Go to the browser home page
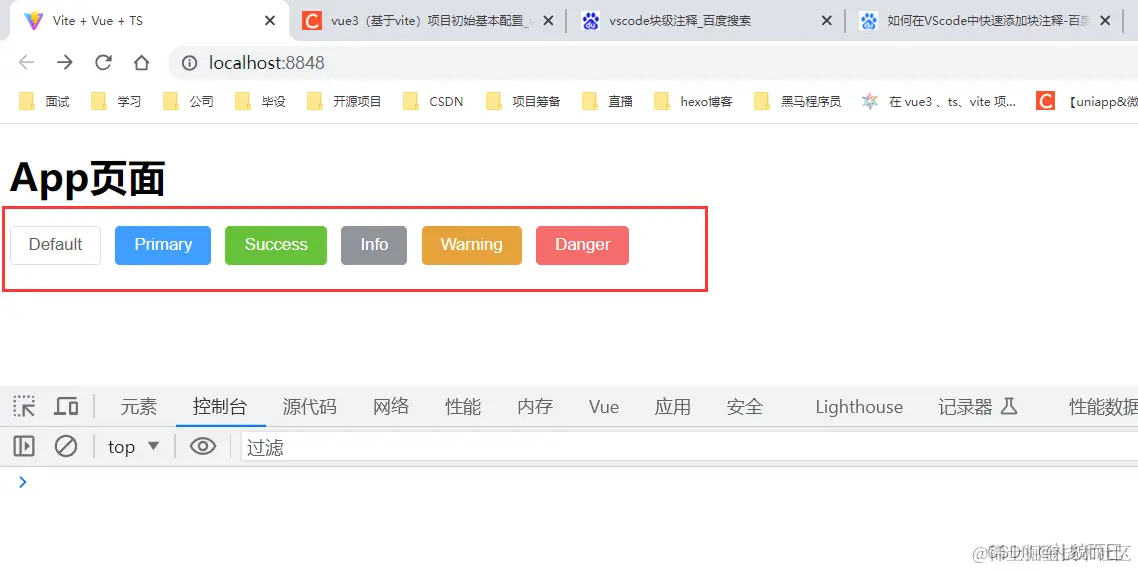Viewport: 1138px width, 570px height. click(x=142, y=62)
